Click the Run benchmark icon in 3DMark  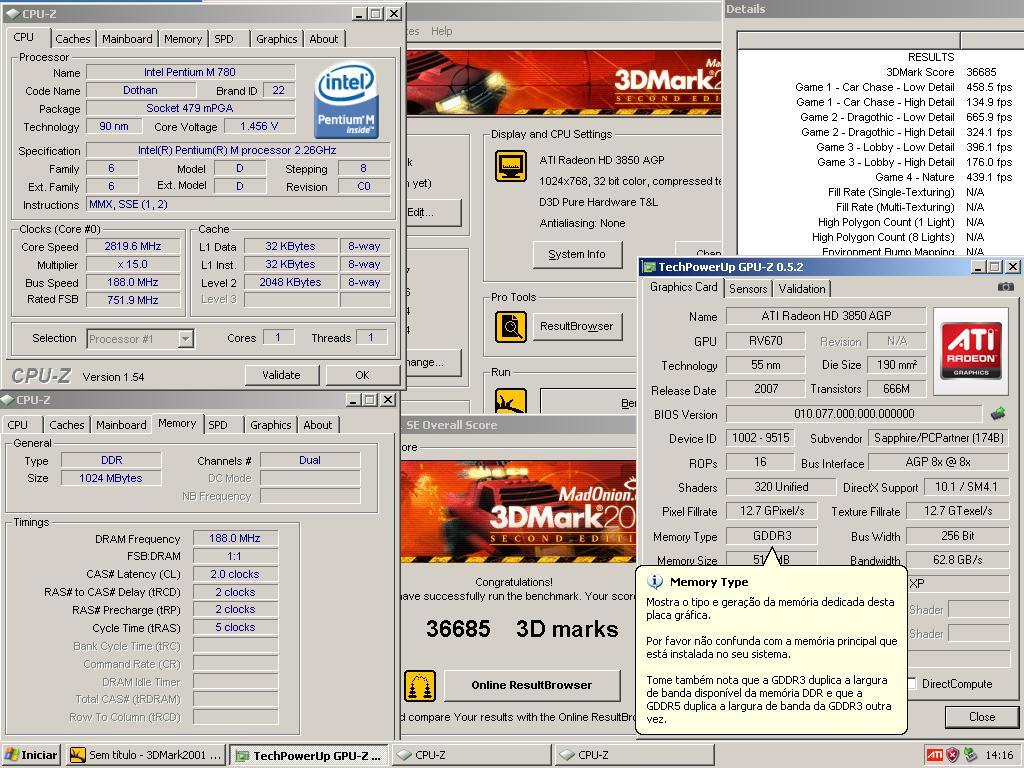[511, 401]
